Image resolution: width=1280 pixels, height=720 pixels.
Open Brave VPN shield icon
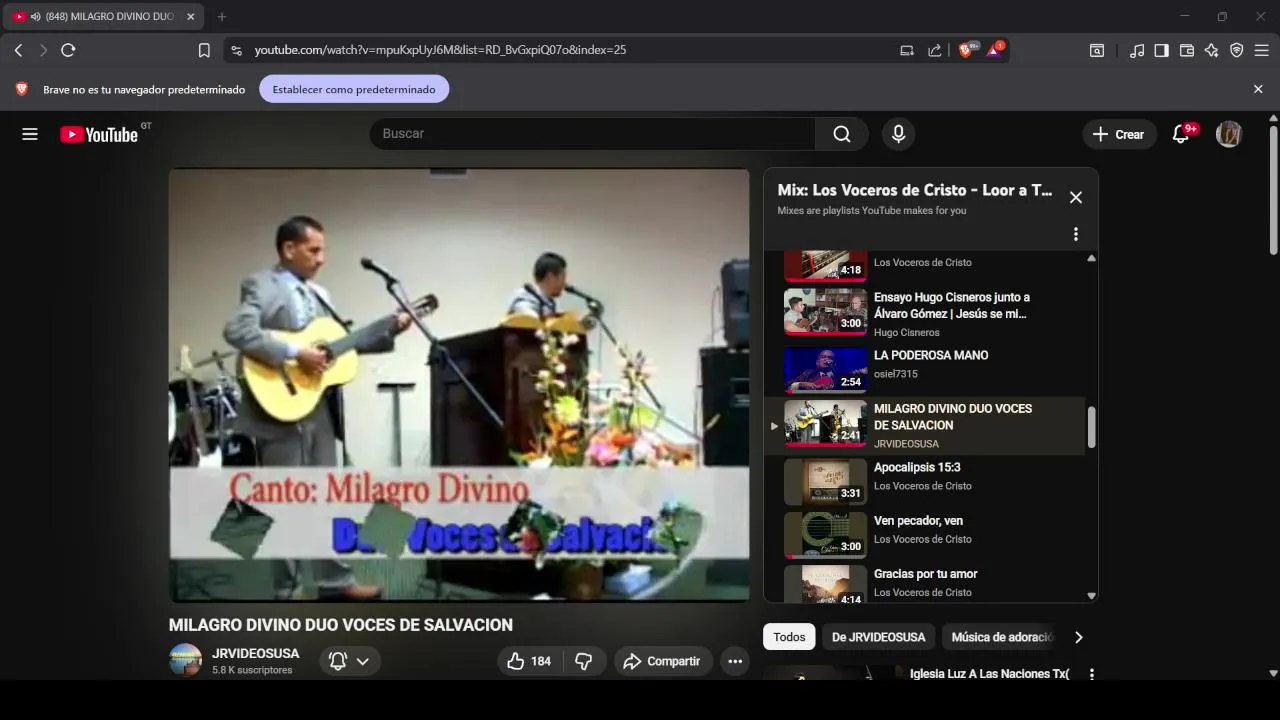1237,50
